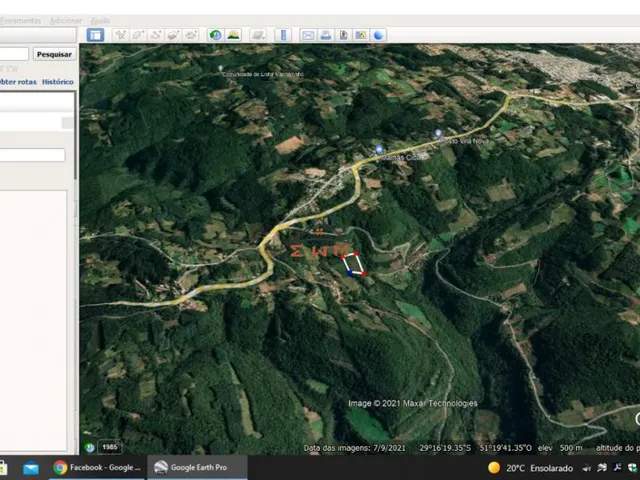640x480 pixels.
Task: Open the Histórico link
Action: tap(58, 82)
